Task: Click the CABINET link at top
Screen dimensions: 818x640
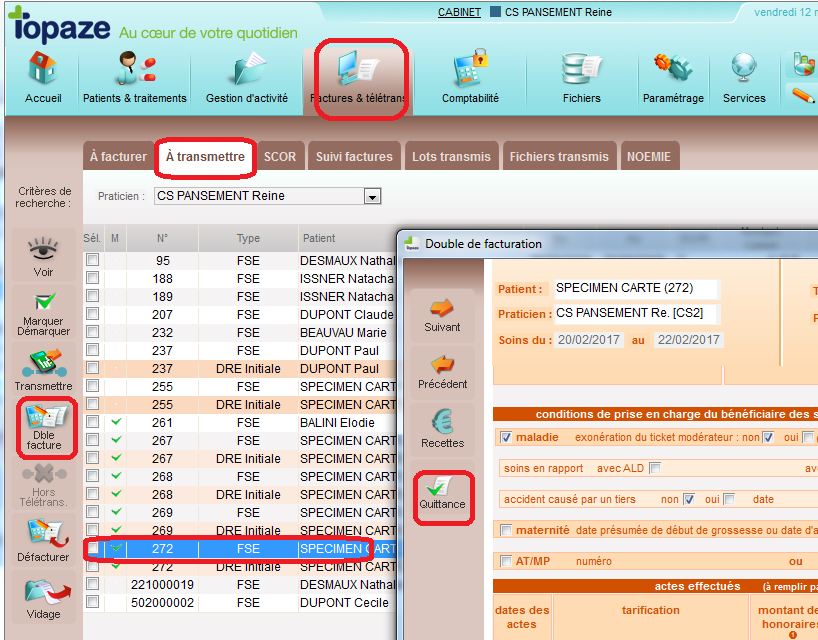Action: pyautogui.click(x=459, y=13)
